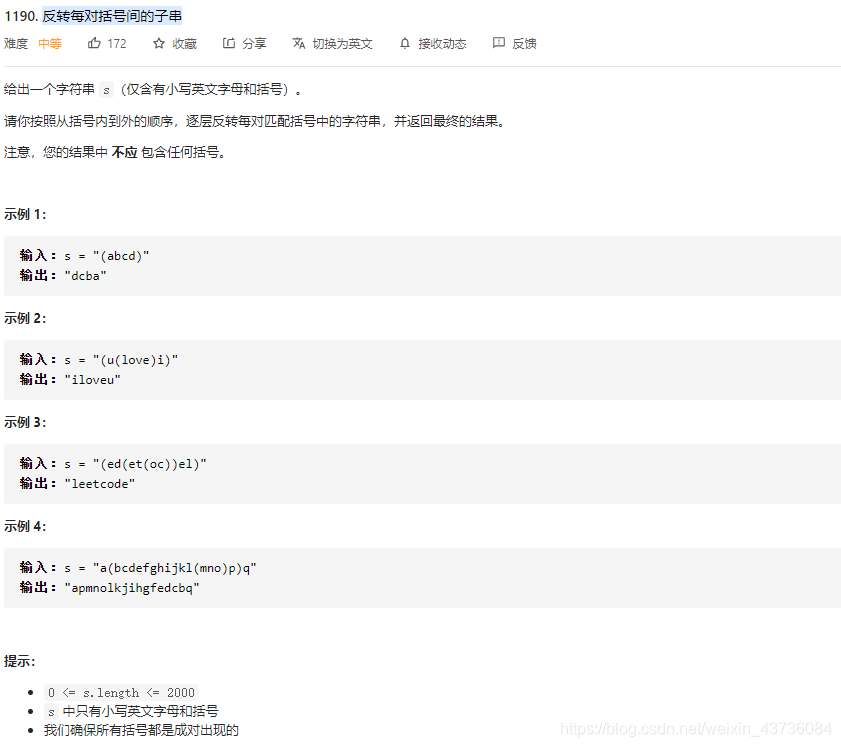
Task: Click the bold 不应 text
Action: [124, 153]
